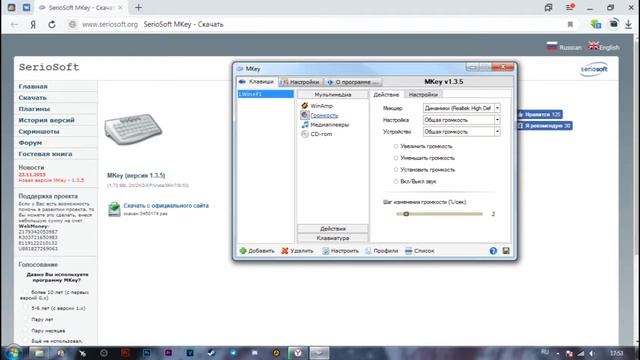Open Главная in site sidebar
This screenshot has width=640, height=360.
click(x=33, y=87)
